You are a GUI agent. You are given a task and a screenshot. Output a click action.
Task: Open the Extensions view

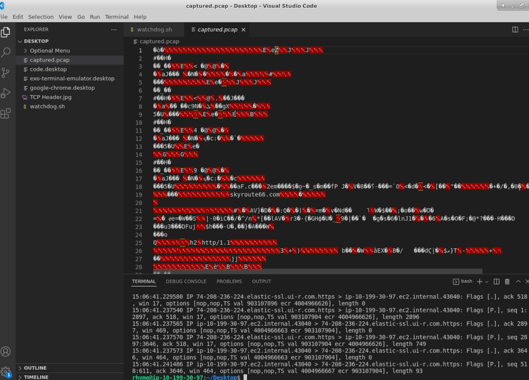6,113
